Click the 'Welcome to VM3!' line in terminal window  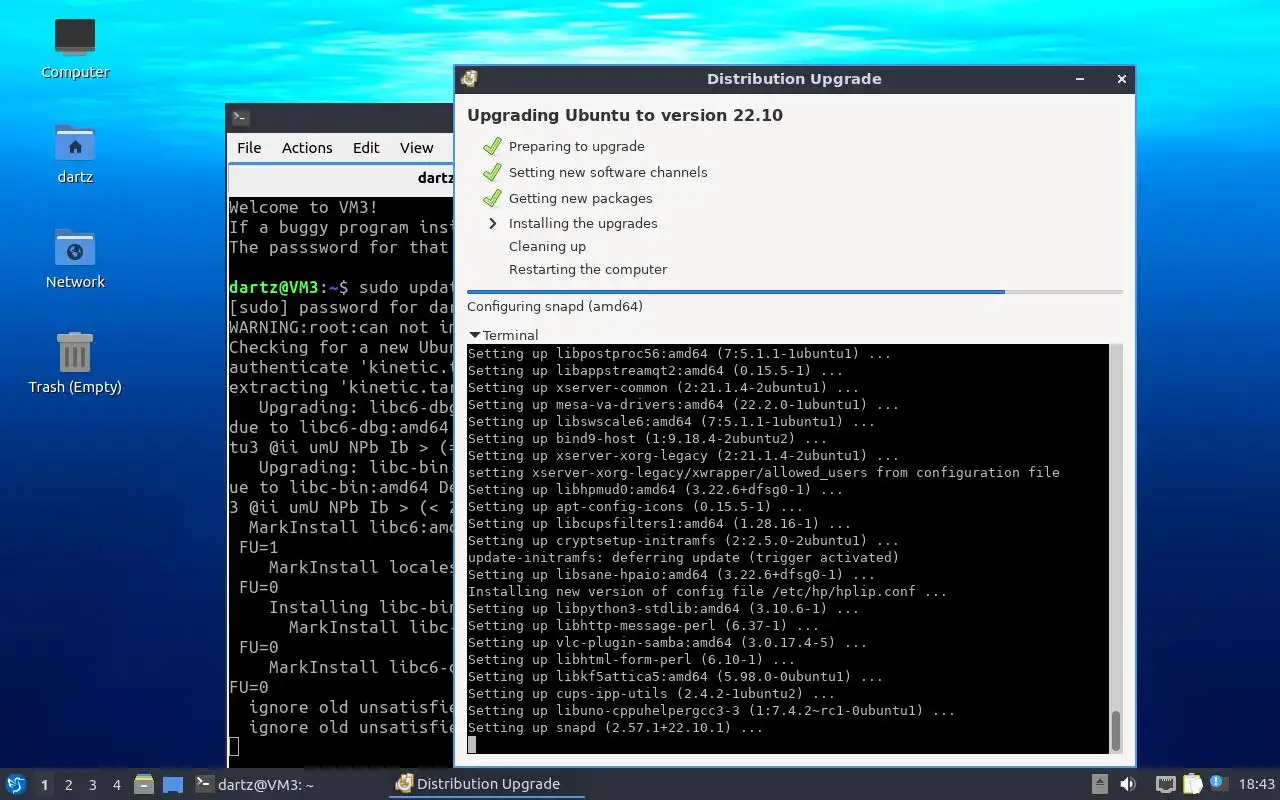click(304, 207)
